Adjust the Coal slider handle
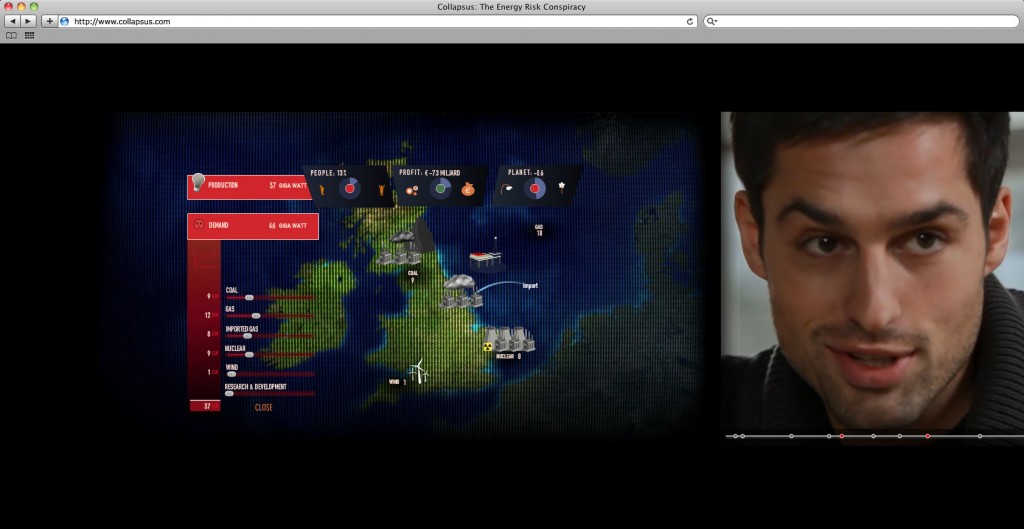 point(249,297)
